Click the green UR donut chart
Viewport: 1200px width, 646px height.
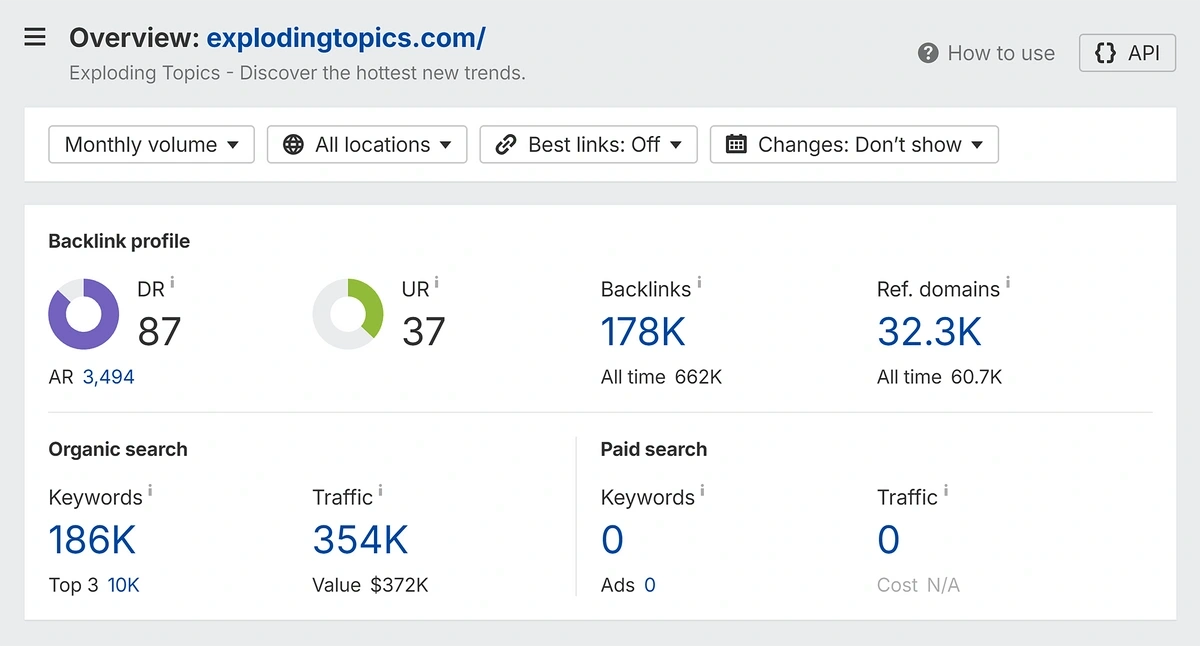348,314
